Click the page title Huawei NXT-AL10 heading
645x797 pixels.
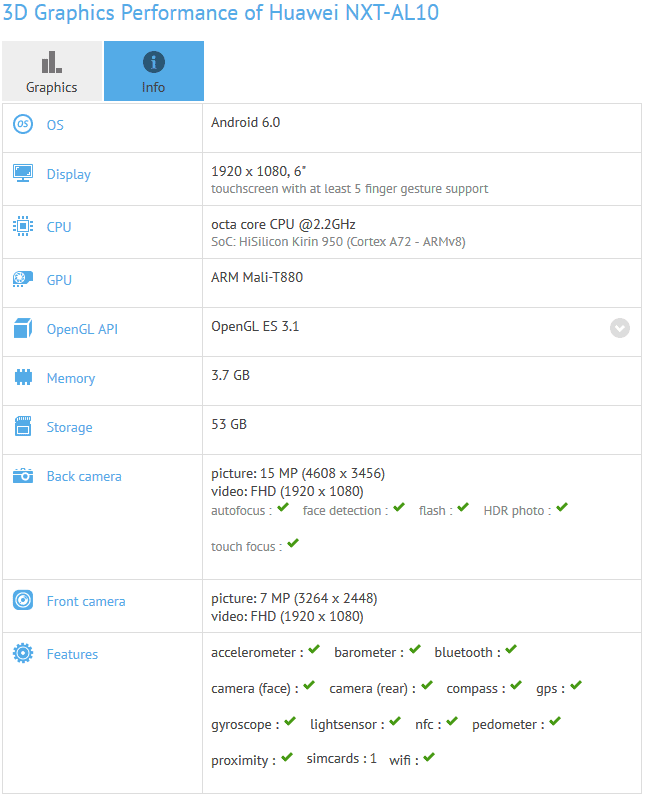pos(220,13)
